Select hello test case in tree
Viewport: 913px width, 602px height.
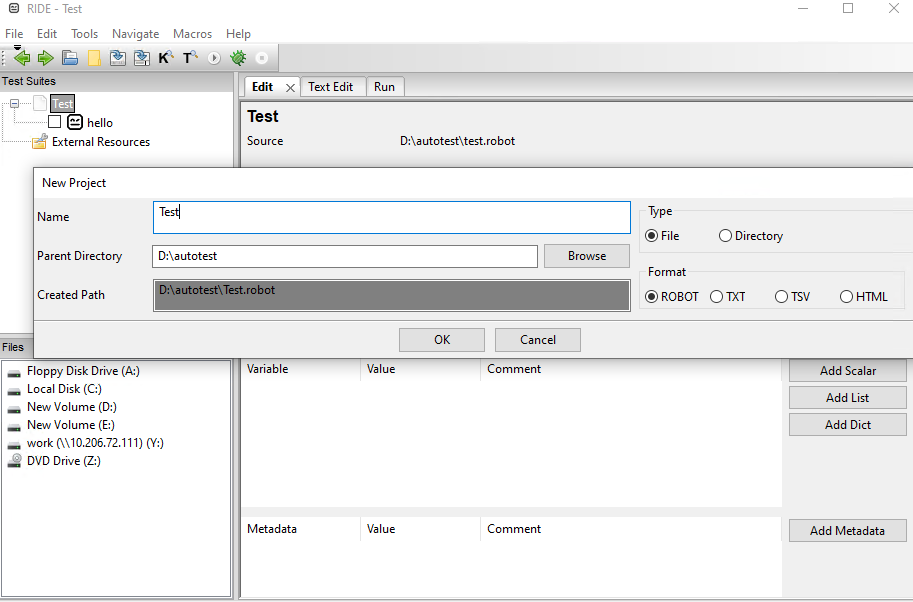pos(100,122)
